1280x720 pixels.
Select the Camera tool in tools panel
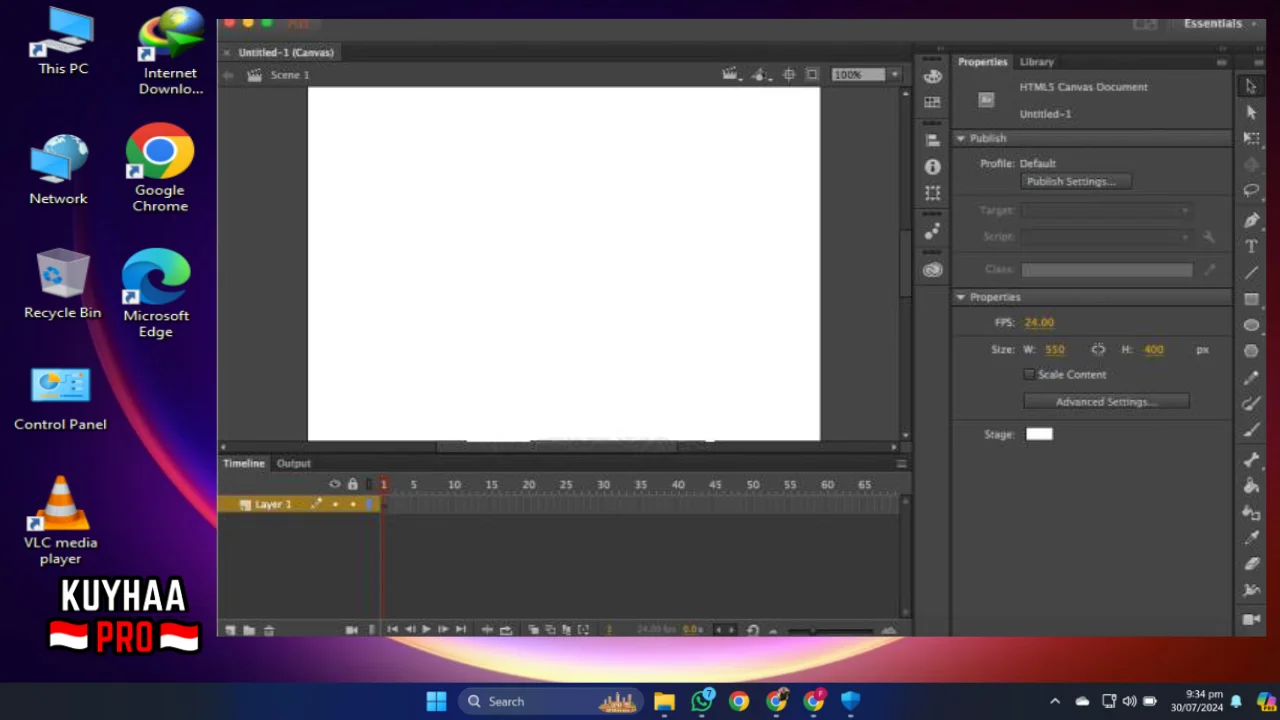tap(1251, 619)
